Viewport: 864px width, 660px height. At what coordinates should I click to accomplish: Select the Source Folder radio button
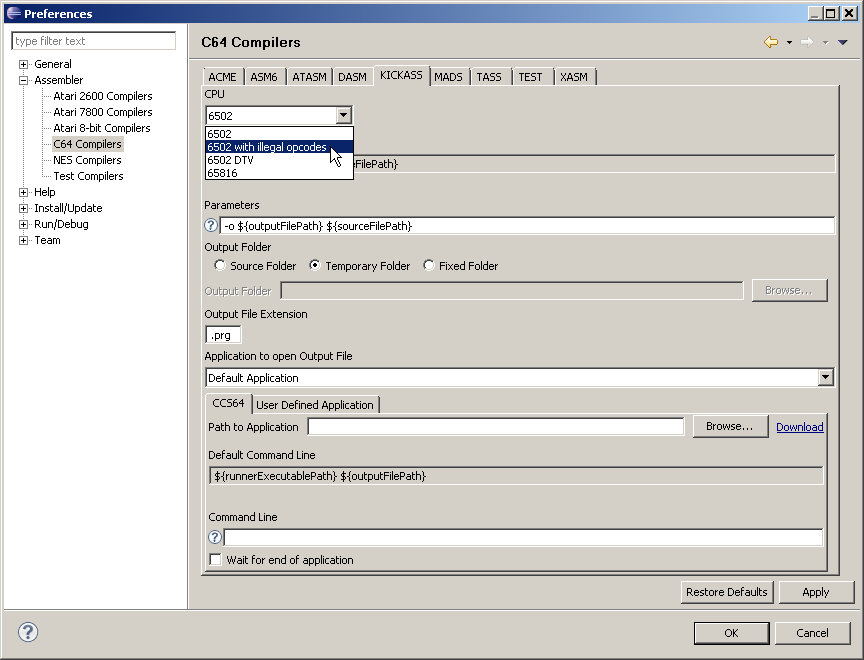click(220, 266)
